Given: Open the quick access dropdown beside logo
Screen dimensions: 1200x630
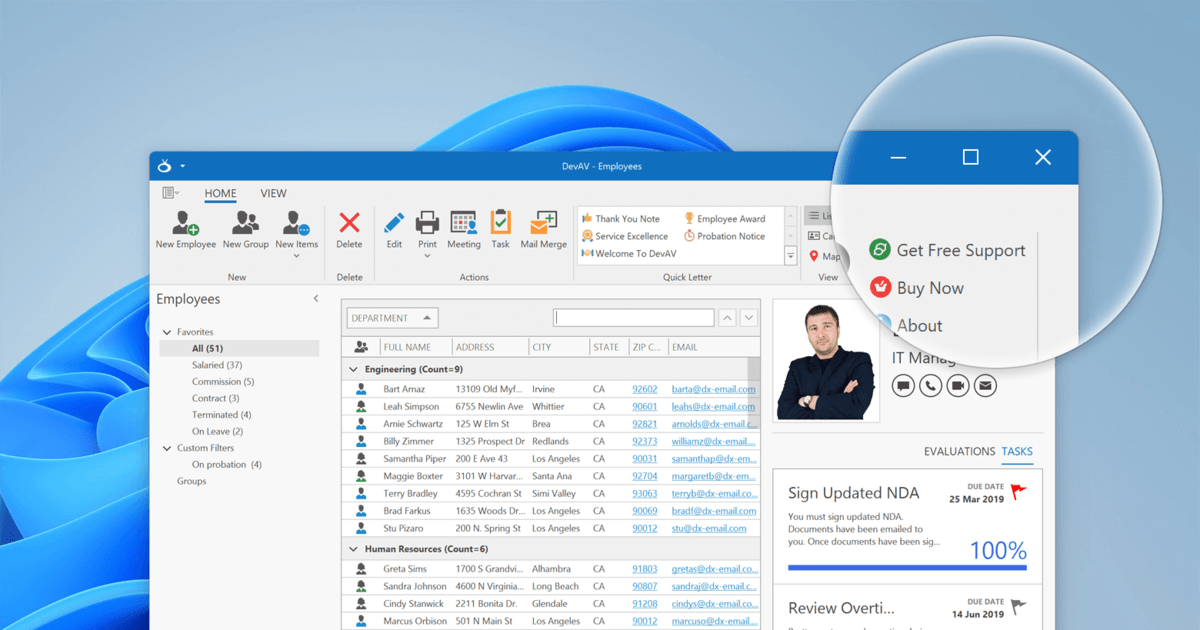Looking at the screenshot, I should tap(182, 167).
